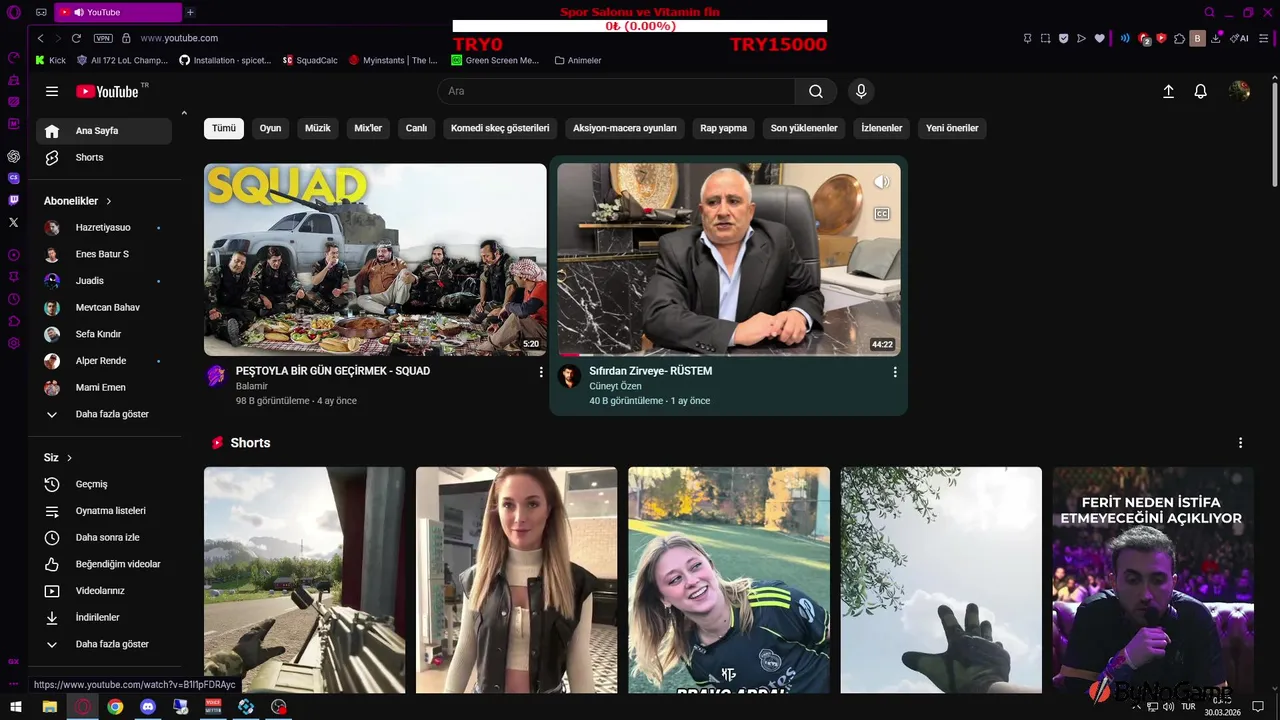Open the Balamir channel link
Screen dimensions: 1280x720
[x=252, y=386]
